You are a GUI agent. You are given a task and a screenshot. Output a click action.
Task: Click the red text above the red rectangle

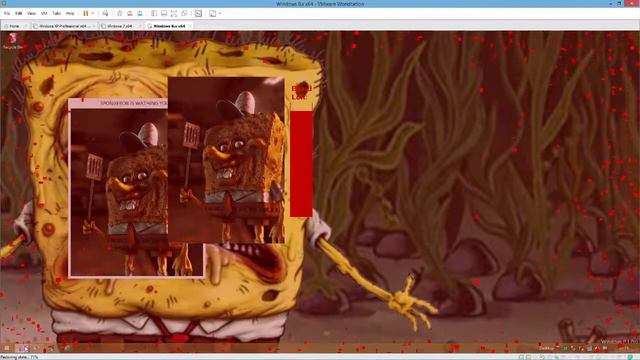pos(301,93)
